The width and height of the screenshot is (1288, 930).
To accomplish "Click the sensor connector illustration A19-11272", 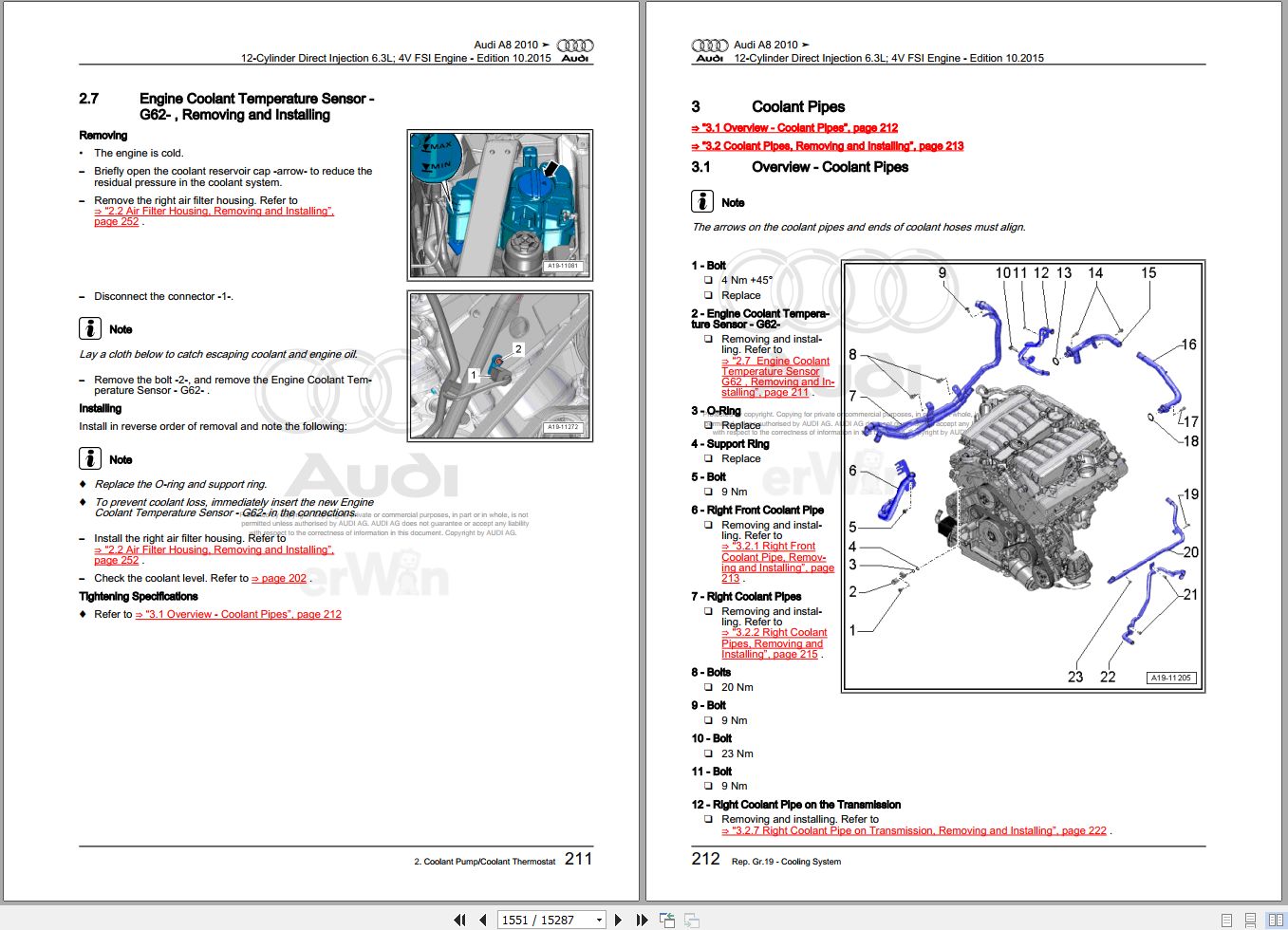I will pos(500,366).
